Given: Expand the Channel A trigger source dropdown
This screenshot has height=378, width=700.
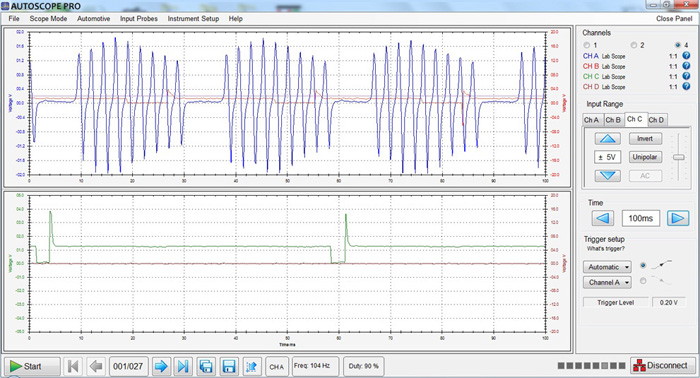Looking at the screenshot, I should click(x=607, y=282).
